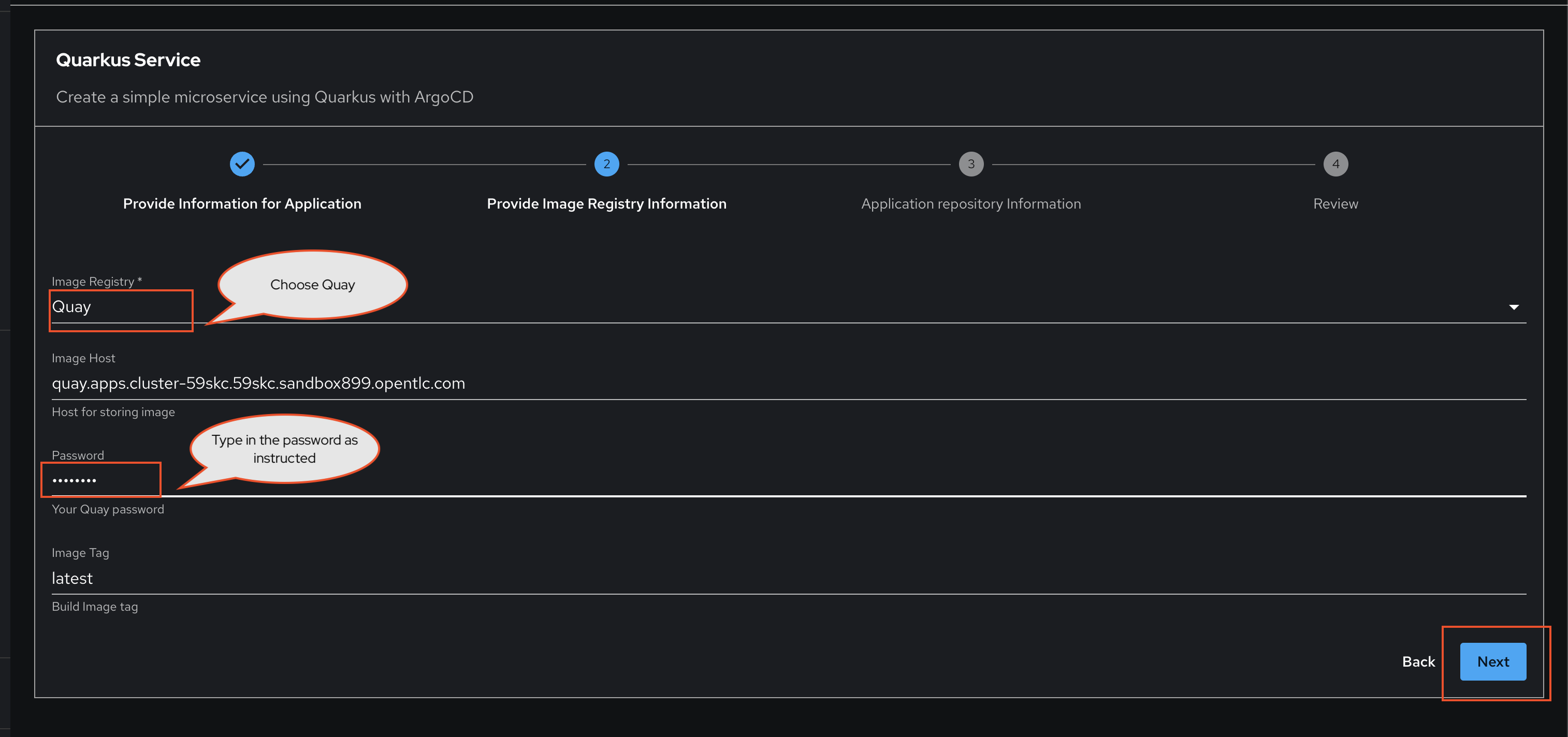Open Provide Information for Application step label
The width and height of the screenshot is (1568, 737).
tap(242, 204)
